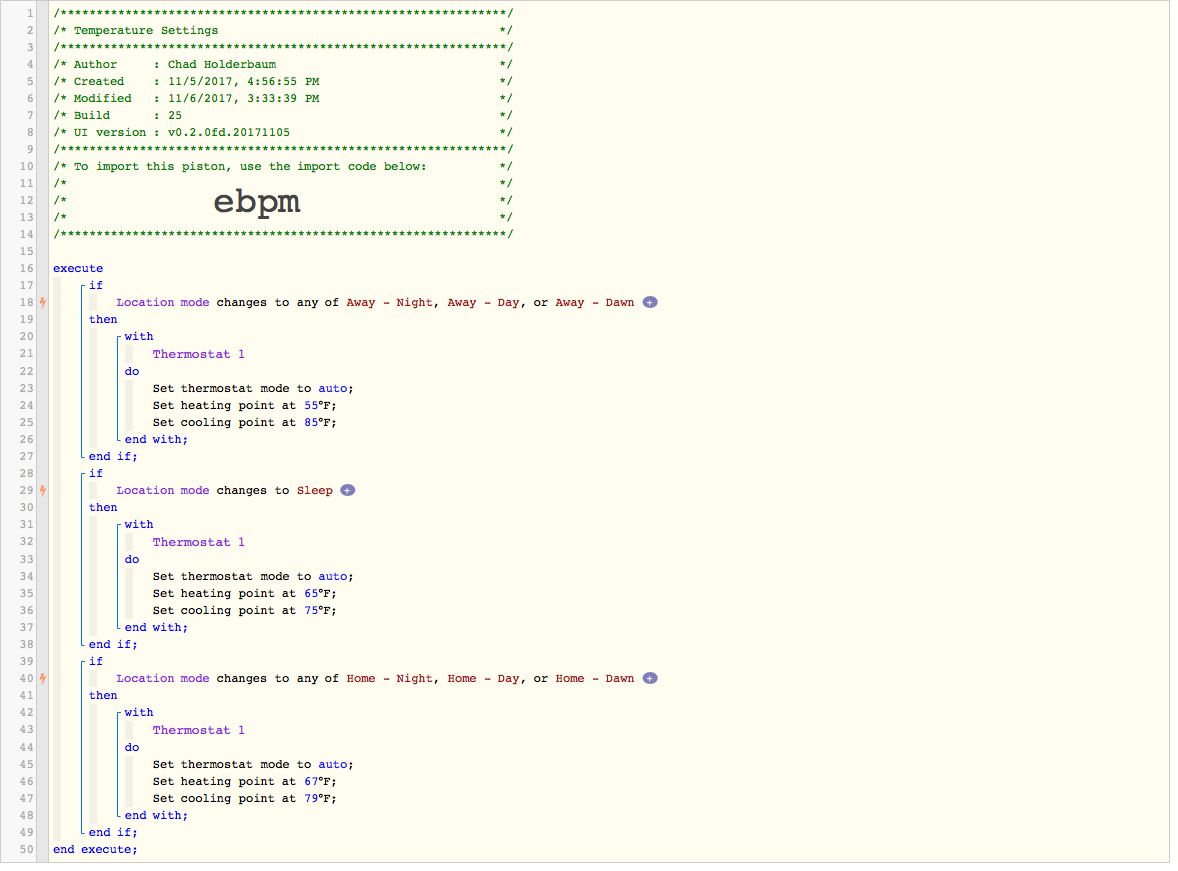Click 'Set thermostat mode to auto' on line 34
The image size is (1178, 871).
(253, 576)
